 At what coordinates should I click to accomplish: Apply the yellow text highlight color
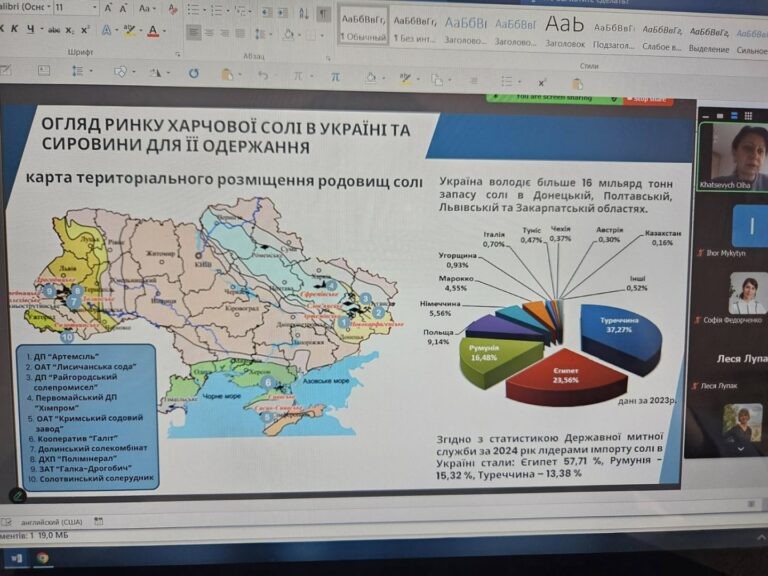pyautogui.click(x=128, y=30)
